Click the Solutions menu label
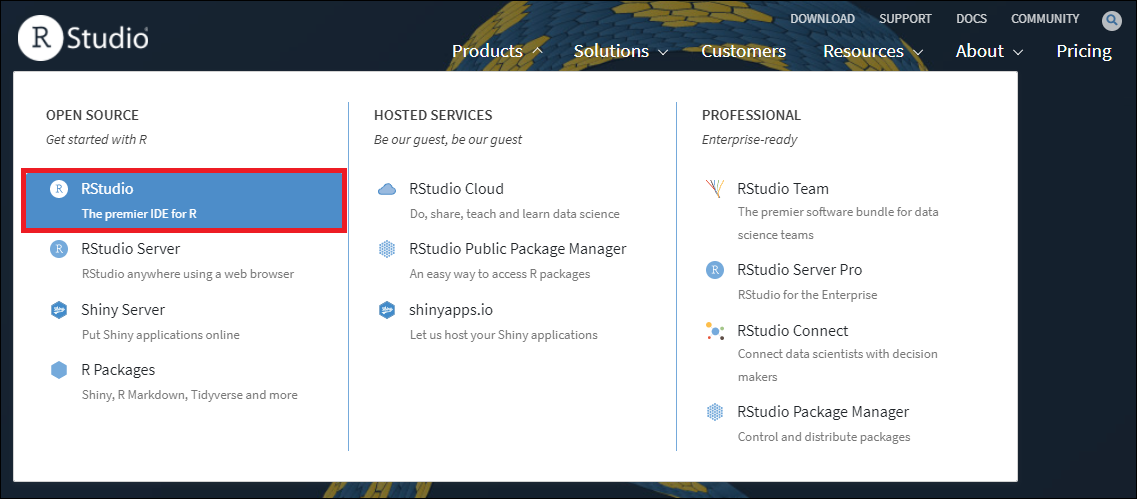Viewport: 1137px width, 499px height. click(611, 51)
